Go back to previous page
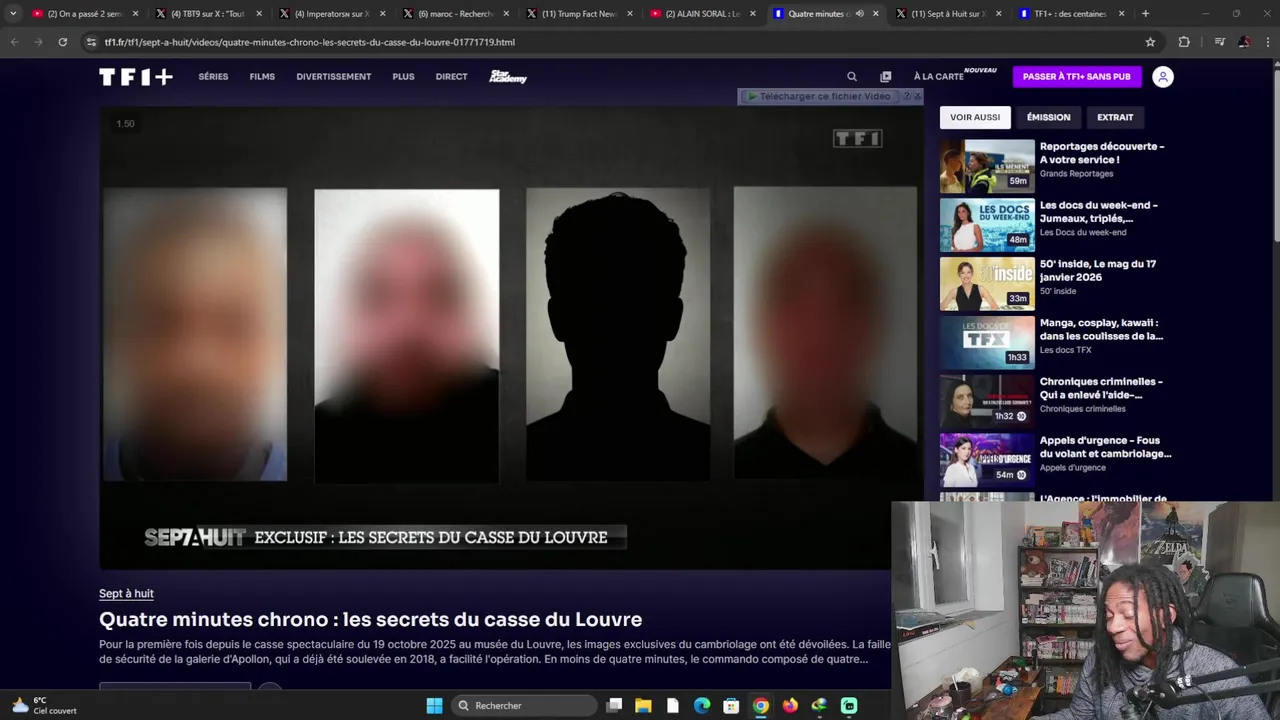The width and height of the screenshot is (1280, 720). tap(14, 42)
